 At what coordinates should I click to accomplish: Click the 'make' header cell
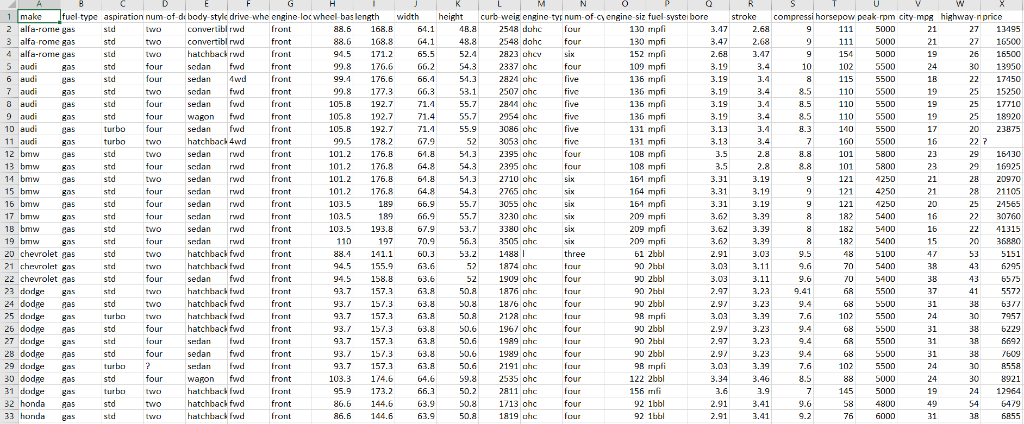click(39, 15)
